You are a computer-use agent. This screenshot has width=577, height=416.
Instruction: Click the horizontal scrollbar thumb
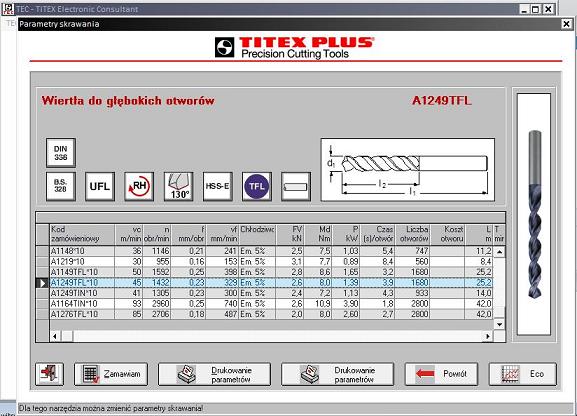(67, 336)
